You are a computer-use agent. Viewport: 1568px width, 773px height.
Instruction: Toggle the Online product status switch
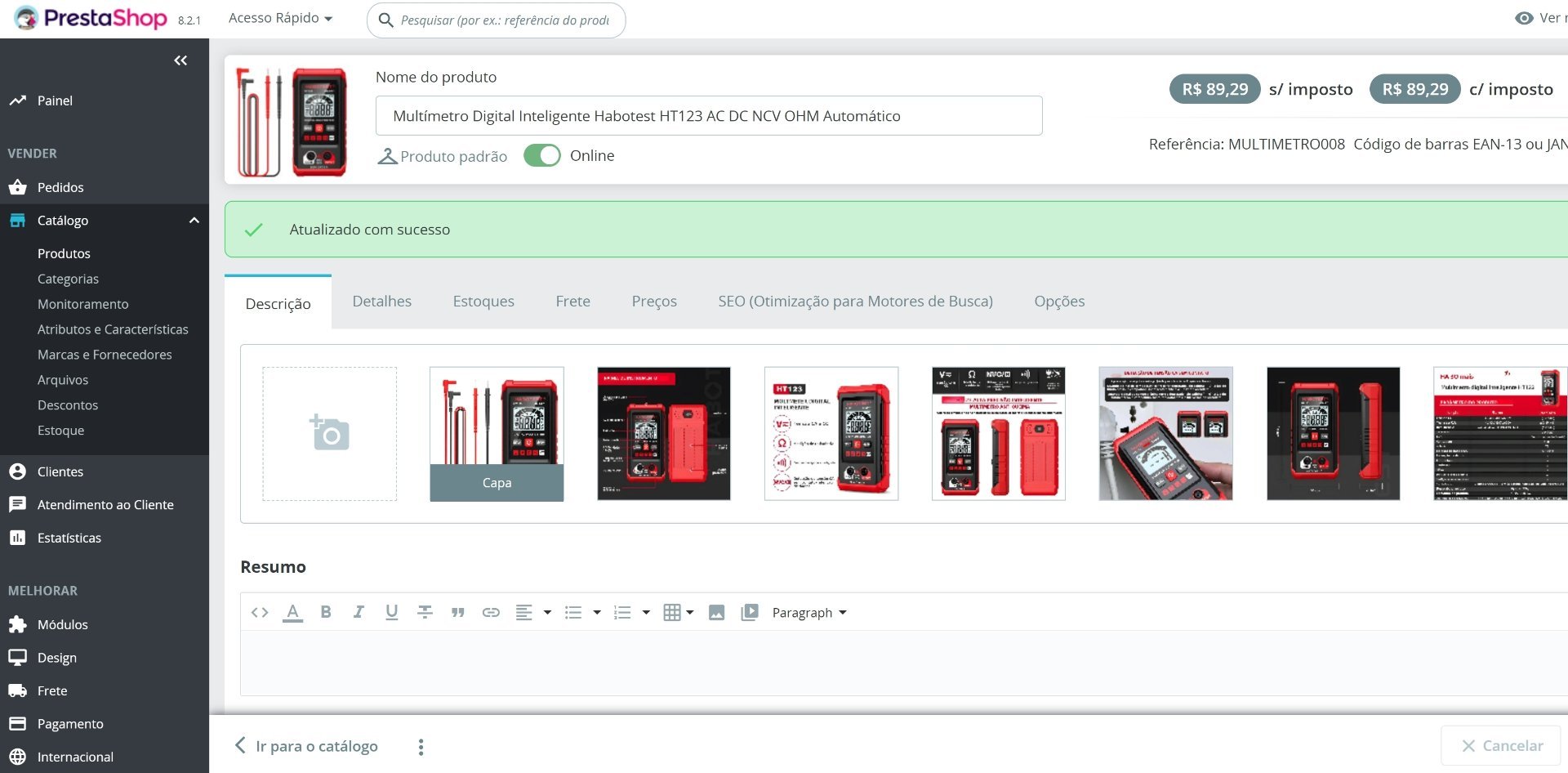point(542,155)
